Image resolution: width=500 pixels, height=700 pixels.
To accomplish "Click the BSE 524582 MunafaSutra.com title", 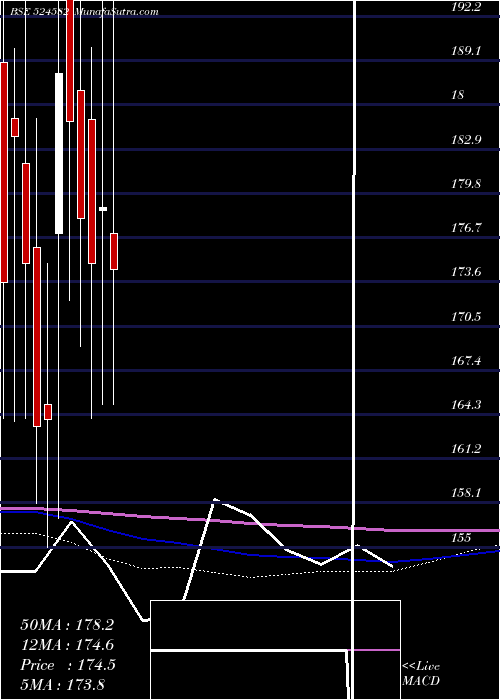I will click(84, 12).
